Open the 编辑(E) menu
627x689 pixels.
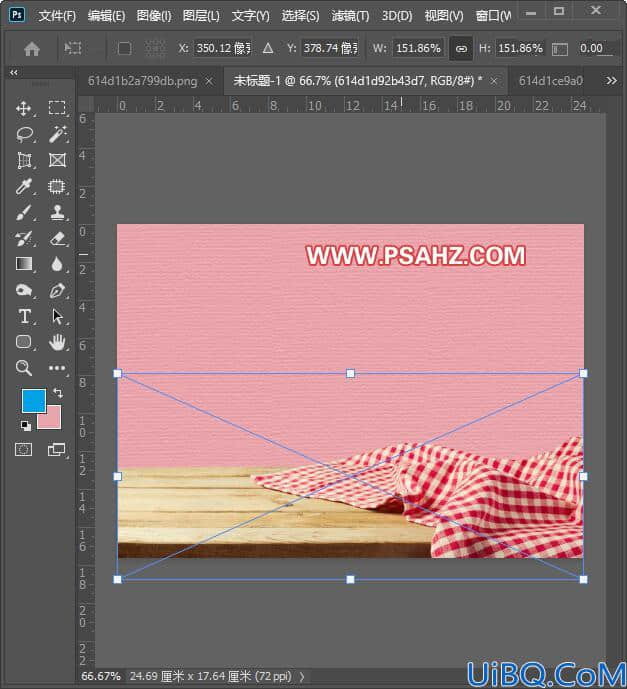point(106,16)
